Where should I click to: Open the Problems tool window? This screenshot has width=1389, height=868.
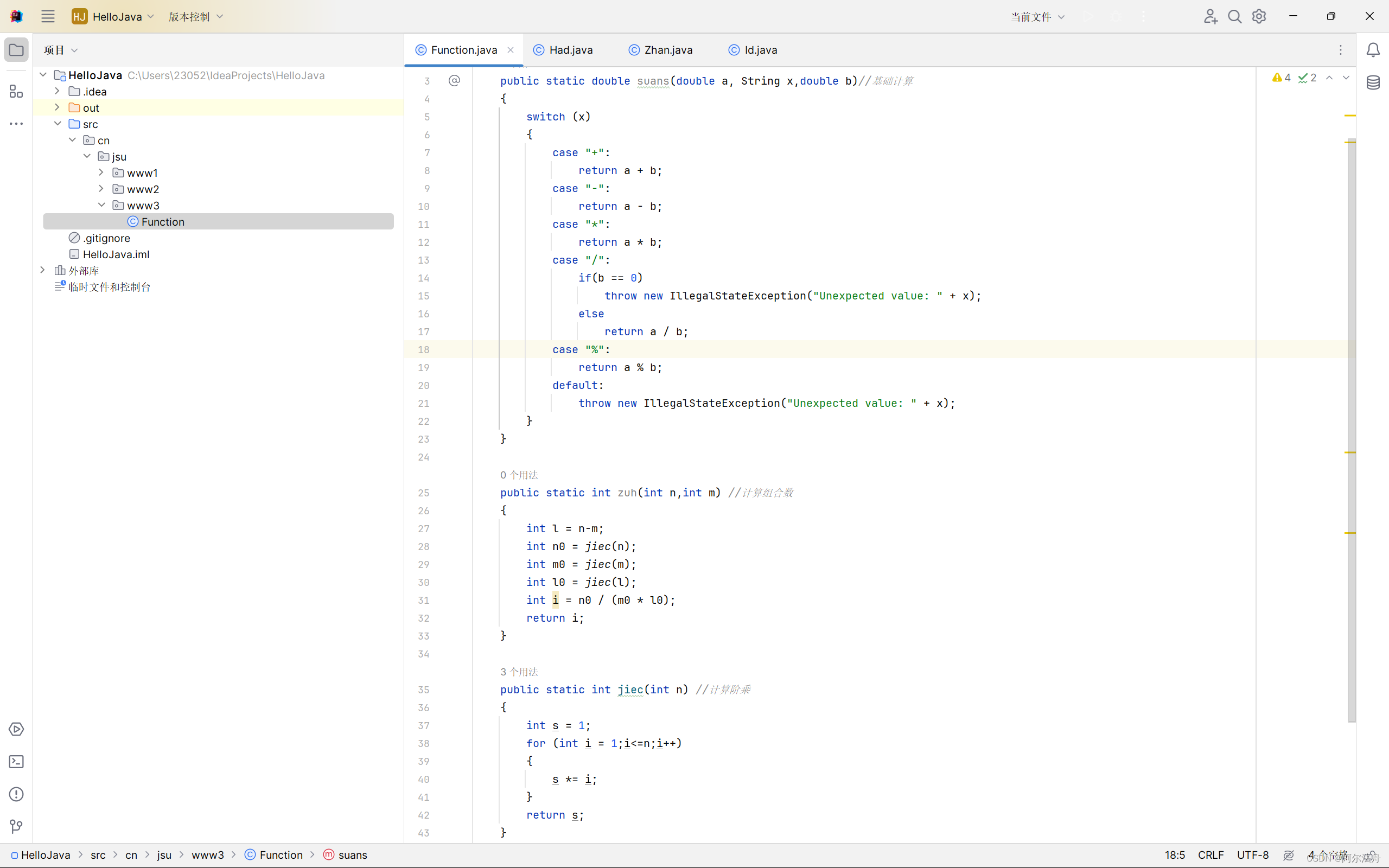16,794
